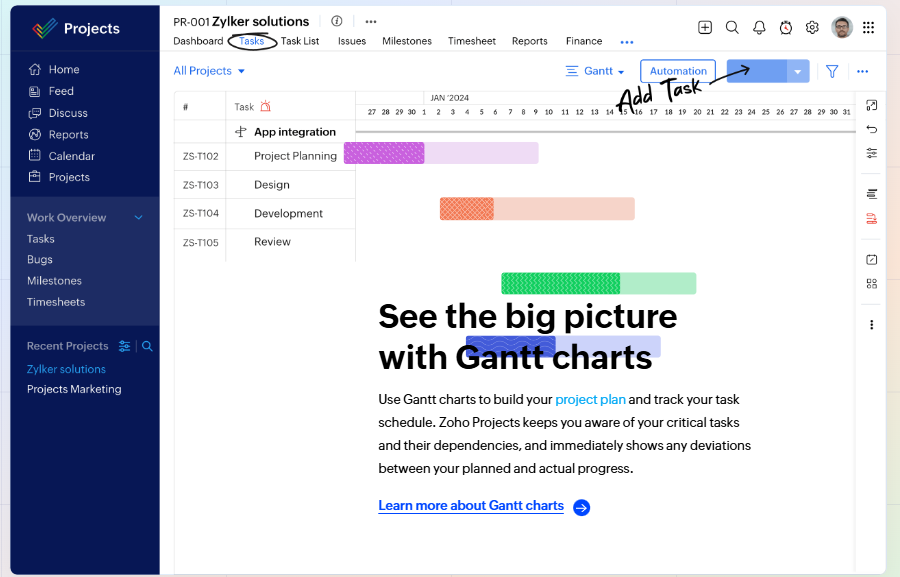This screenshot has width=900, height=577.
Task: Open global search with the magnifier icon
Action: click(x=733, y=27)
